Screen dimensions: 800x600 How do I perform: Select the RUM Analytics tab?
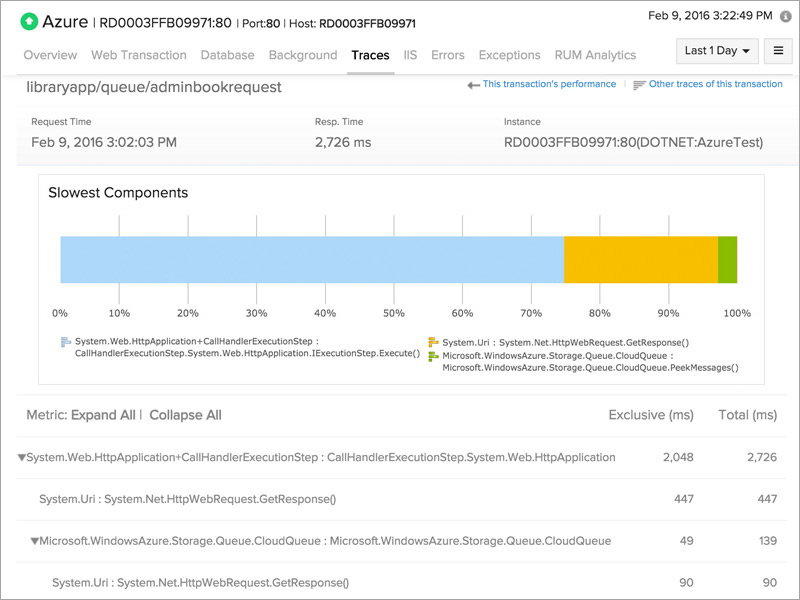[x=596, y=55]
